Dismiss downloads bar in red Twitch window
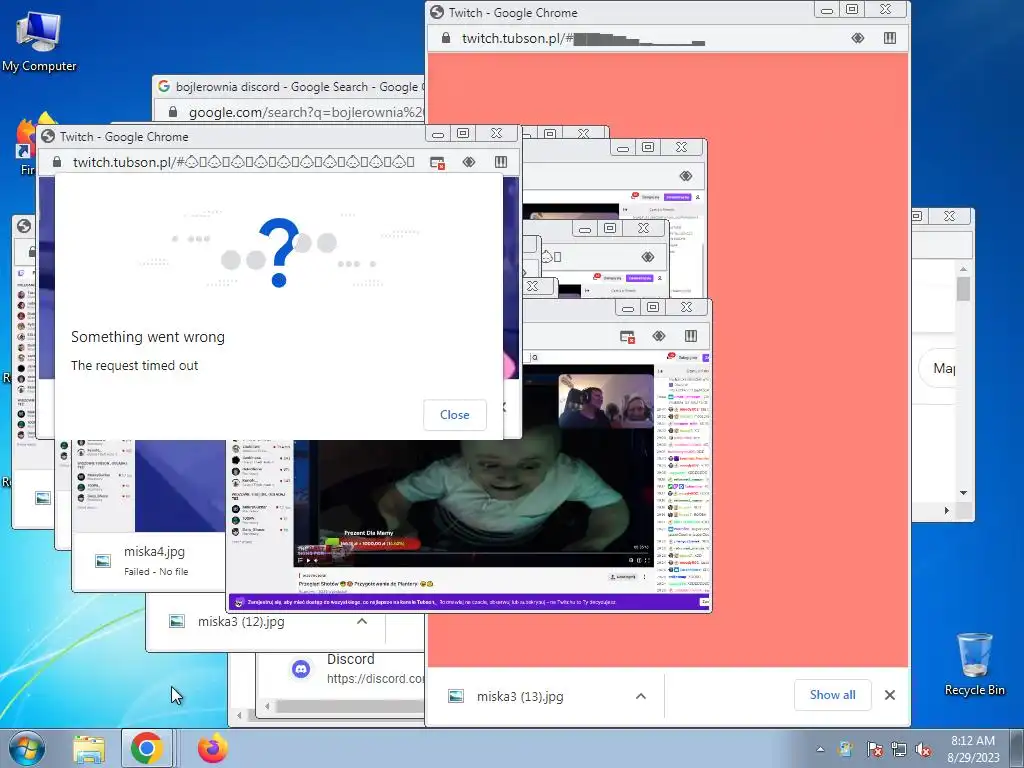 [889, 695]
